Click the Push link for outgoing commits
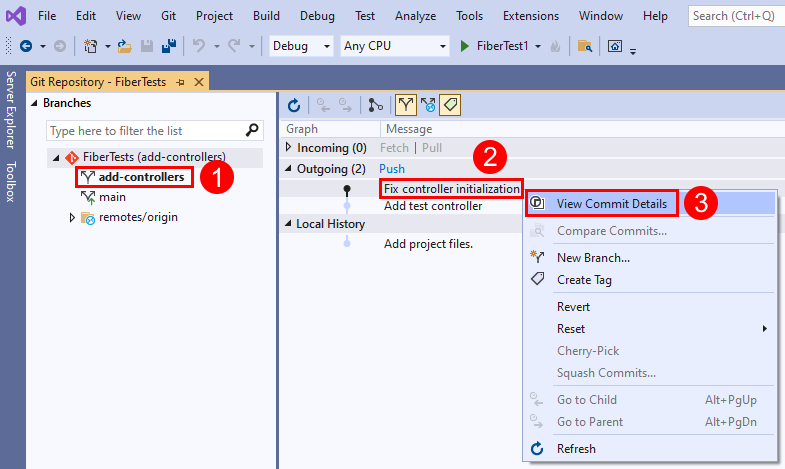The width and height of the screenshot is (785, 469). (x=392, y=169)
